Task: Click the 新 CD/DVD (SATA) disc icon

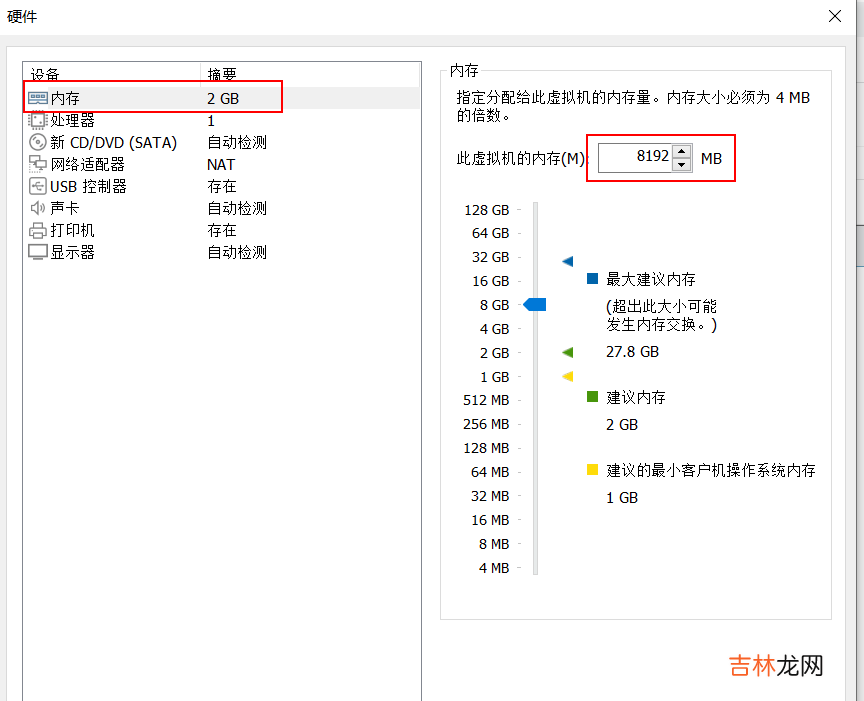Action: [x=38, y=142]
